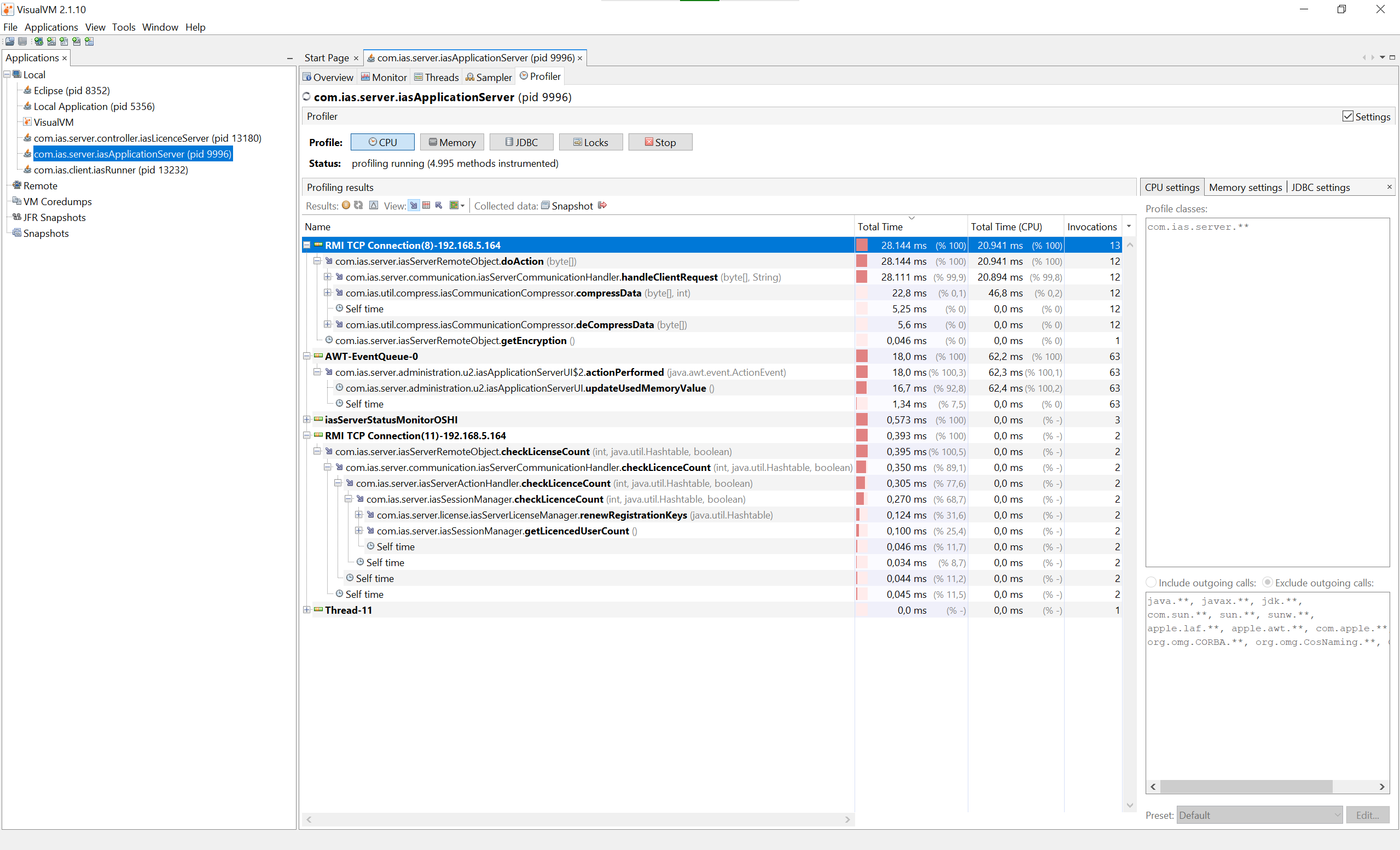Expand the iasServerStatusMonitorOSHI thread node
1400x850 pixels.
307,420
